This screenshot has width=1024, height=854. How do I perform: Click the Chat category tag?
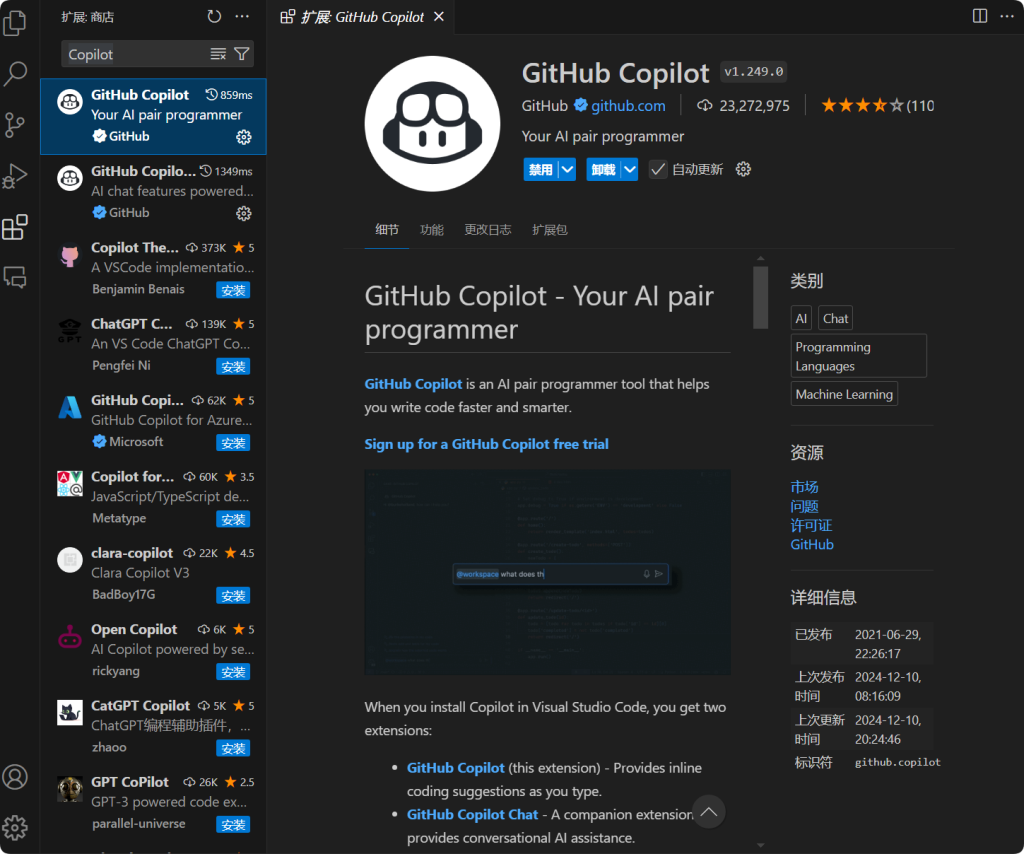(835, 319)
